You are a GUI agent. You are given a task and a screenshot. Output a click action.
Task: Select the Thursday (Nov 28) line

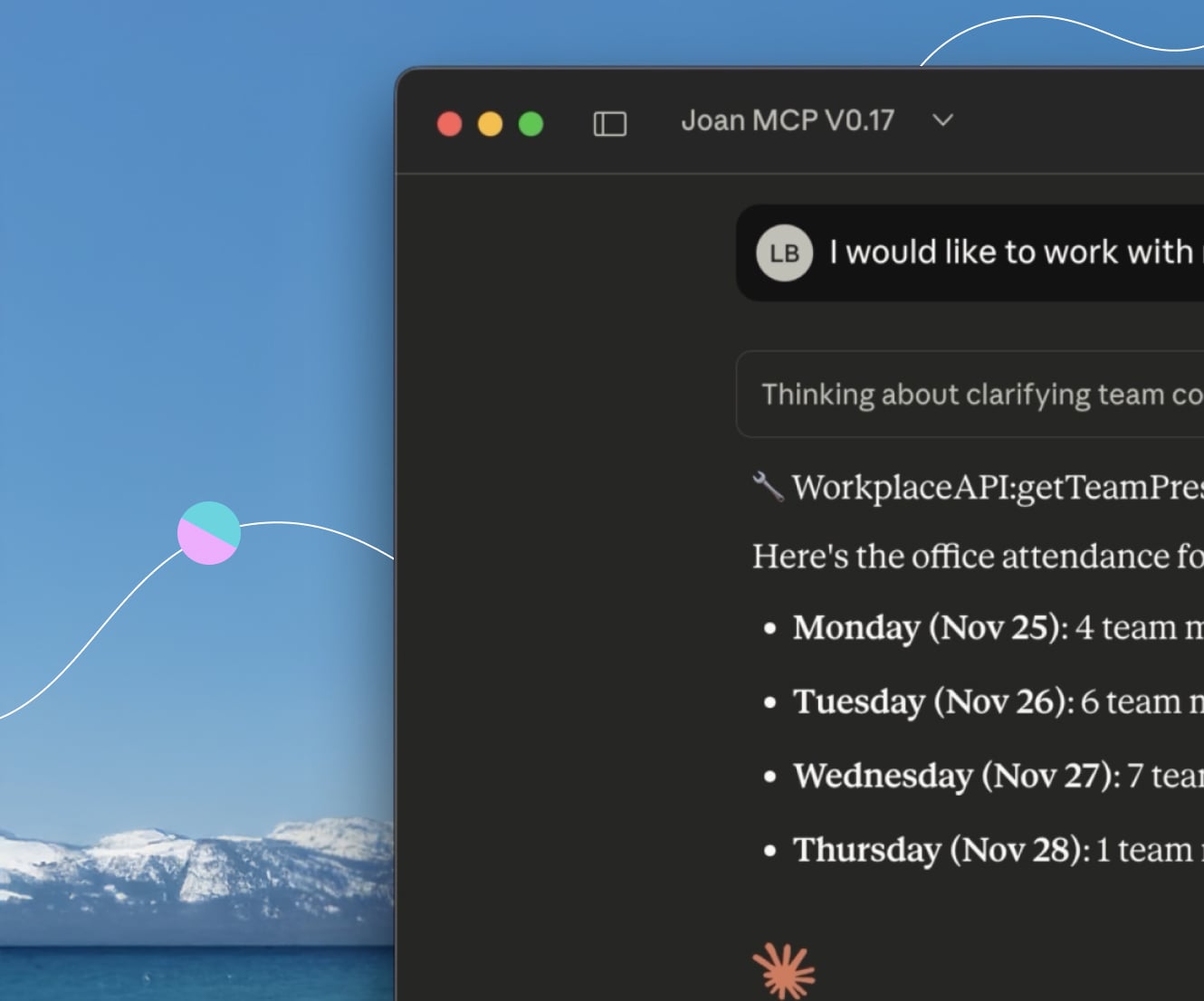[x=941, y=850]
